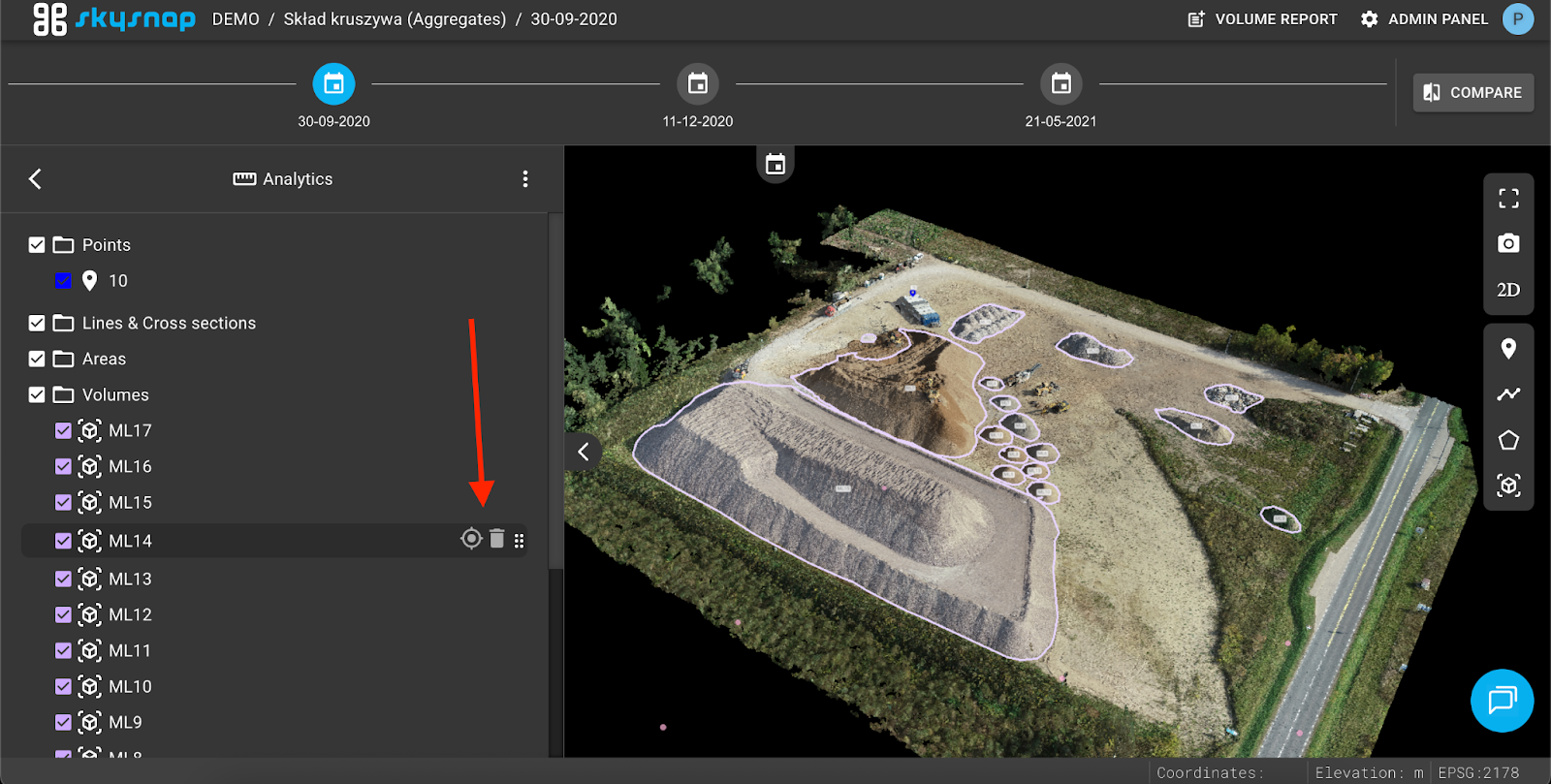This screenshot has width=1551, height=784.
Task: Select the add point marker tool
Action: 1508,349
